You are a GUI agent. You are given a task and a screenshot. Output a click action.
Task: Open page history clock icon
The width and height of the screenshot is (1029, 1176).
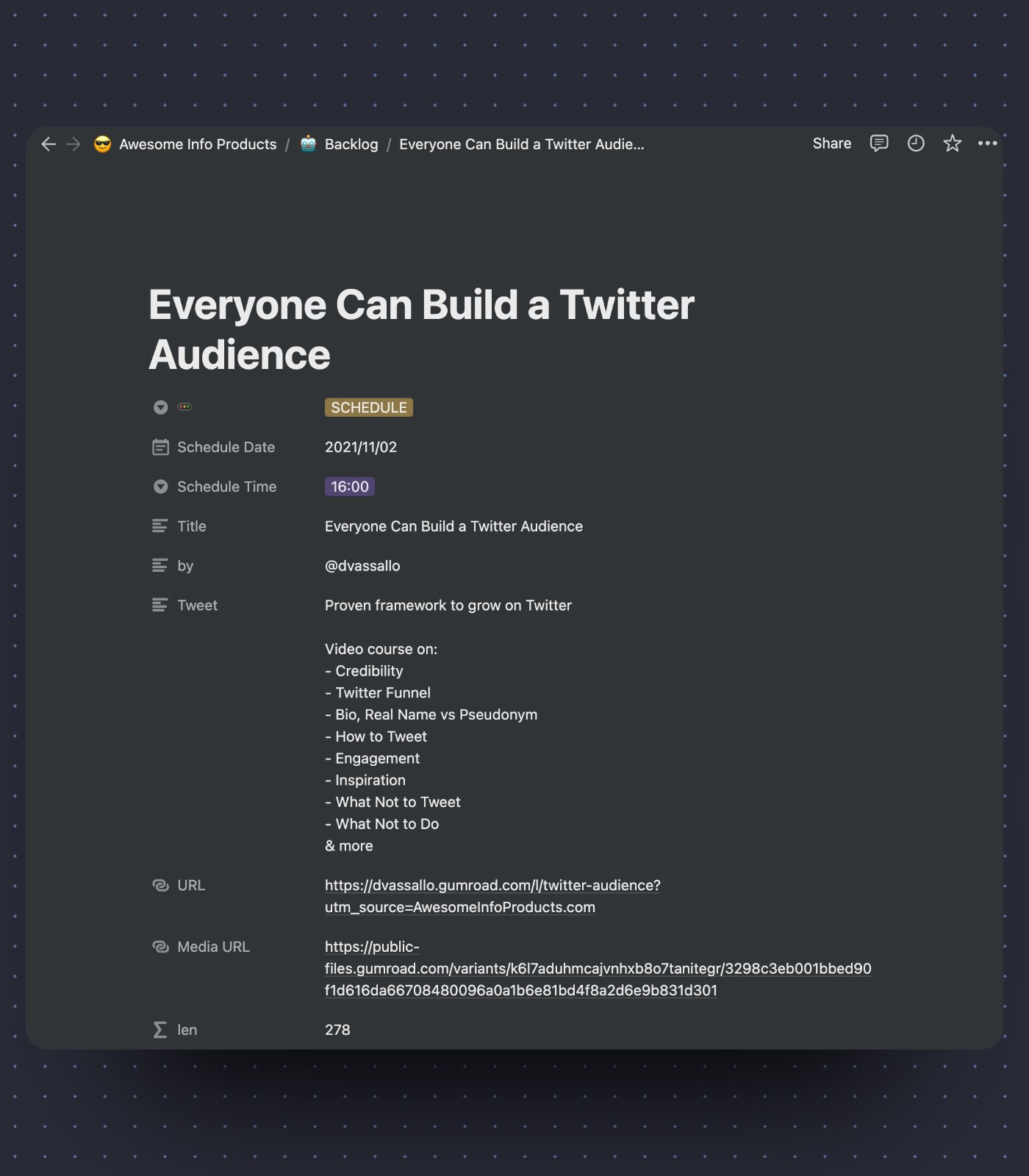pos(916,143)
